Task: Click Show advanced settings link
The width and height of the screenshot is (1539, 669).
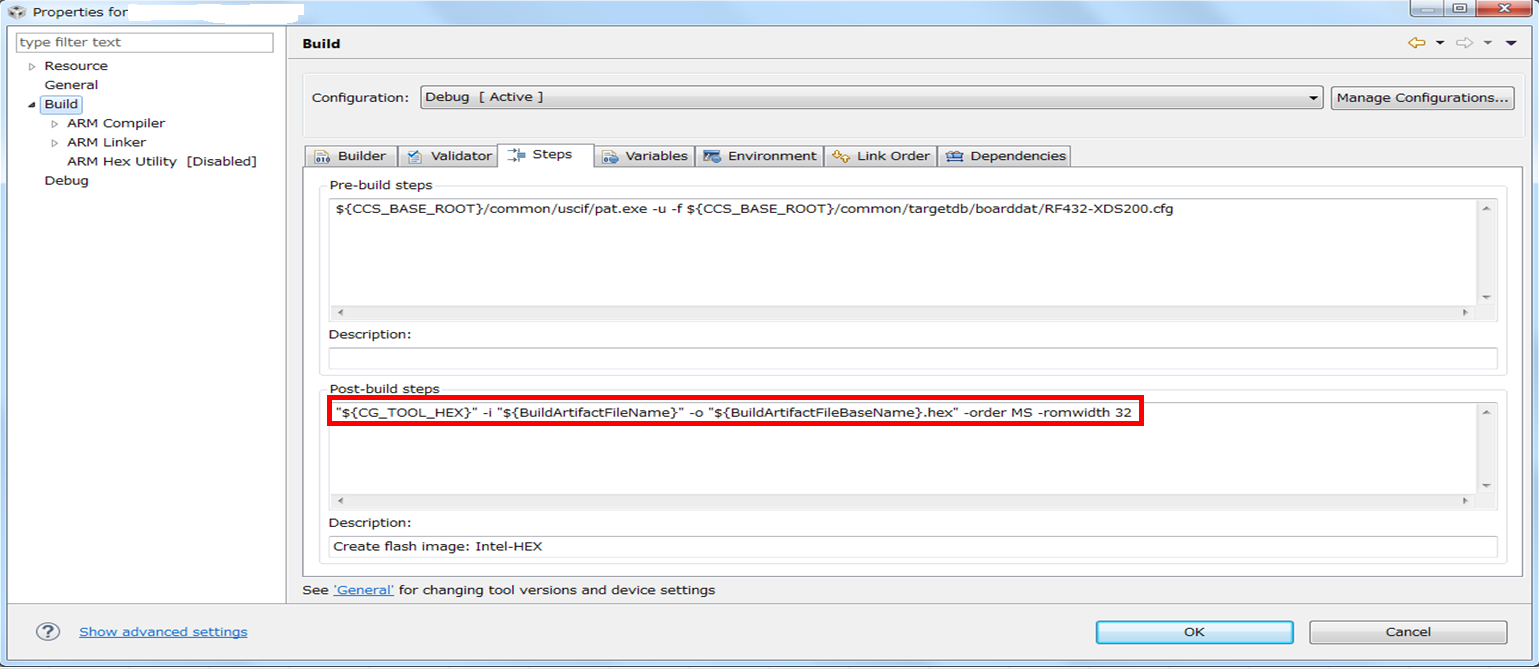Action: pyautogui.click(x=163, y=632)
